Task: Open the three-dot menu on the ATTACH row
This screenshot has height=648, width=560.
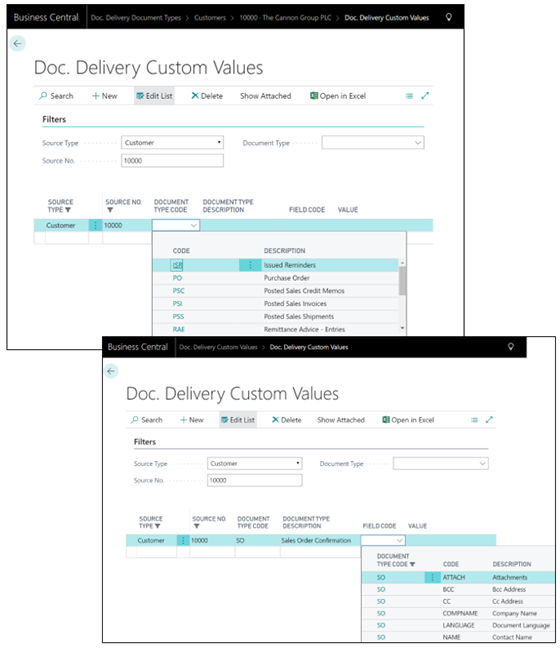Action: 432,577
